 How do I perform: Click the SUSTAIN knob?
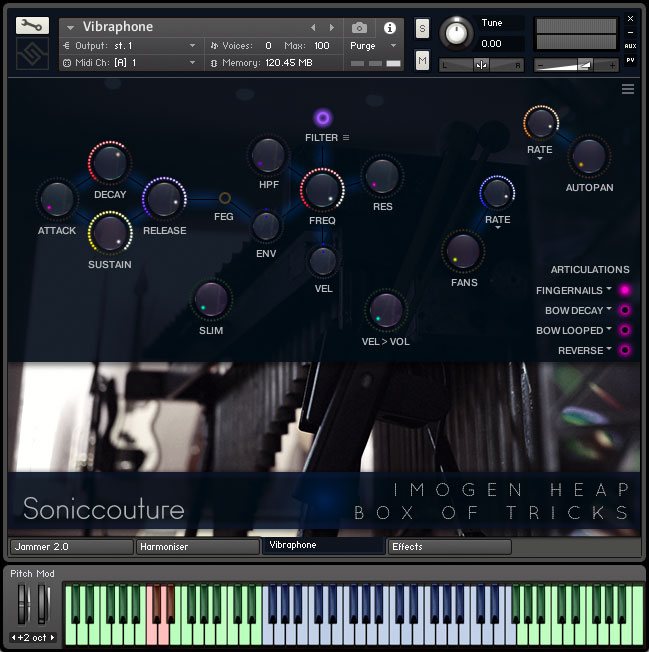pyautogui.click(x=110, y=233)
